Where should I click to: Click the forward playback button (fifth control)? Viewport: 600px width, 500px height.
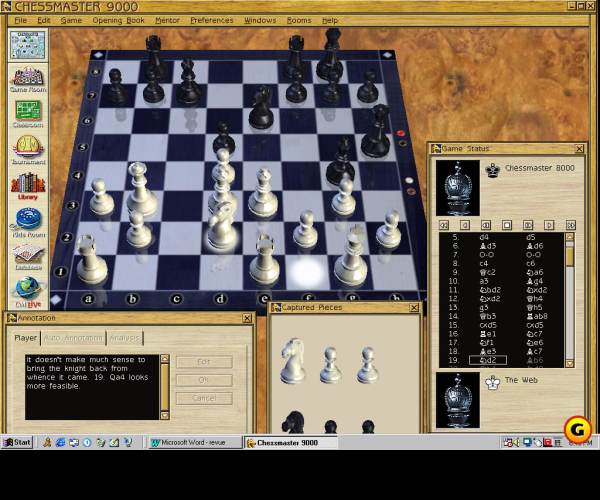[528, 225]
